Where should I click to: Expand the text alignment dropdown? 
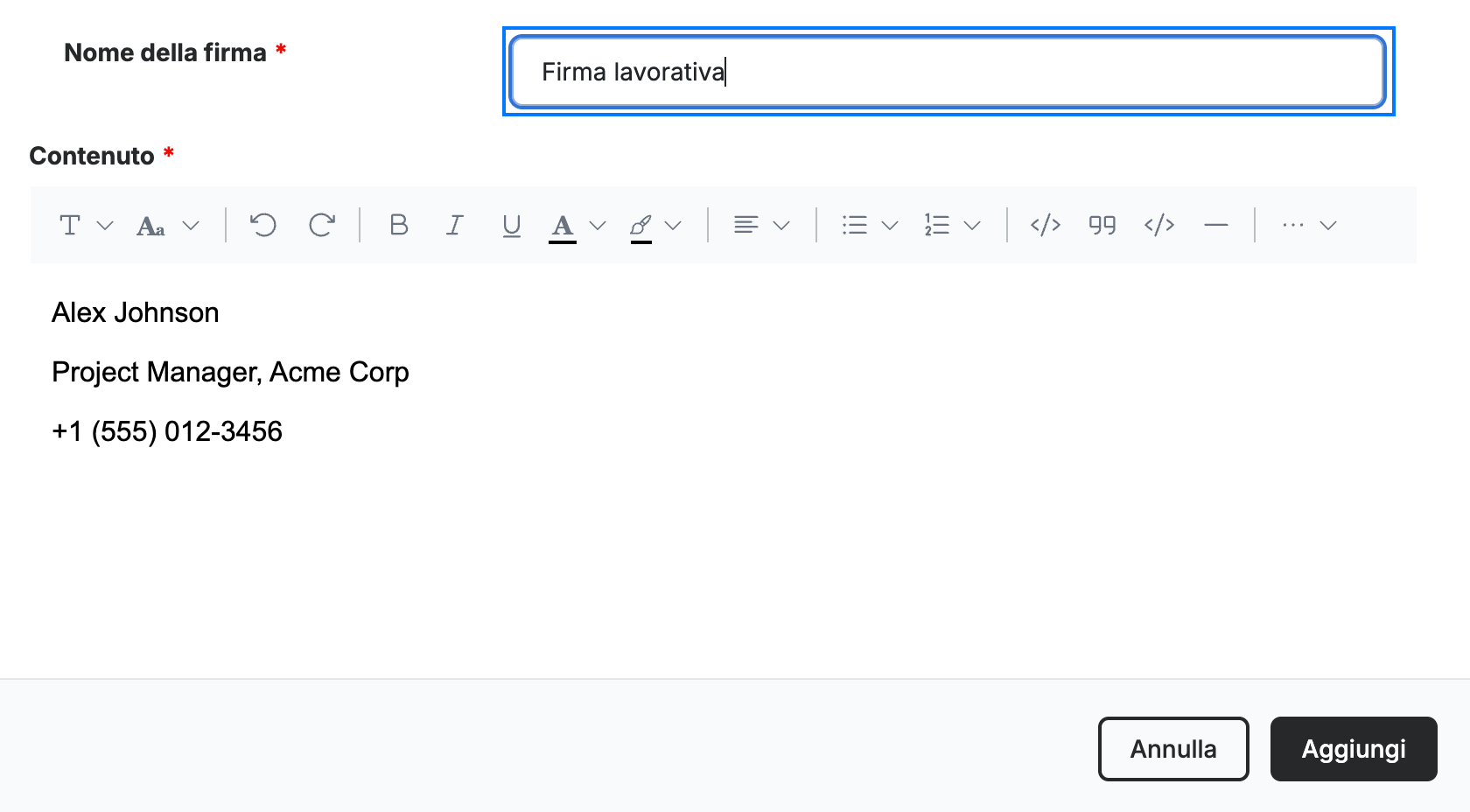[762, 225]
